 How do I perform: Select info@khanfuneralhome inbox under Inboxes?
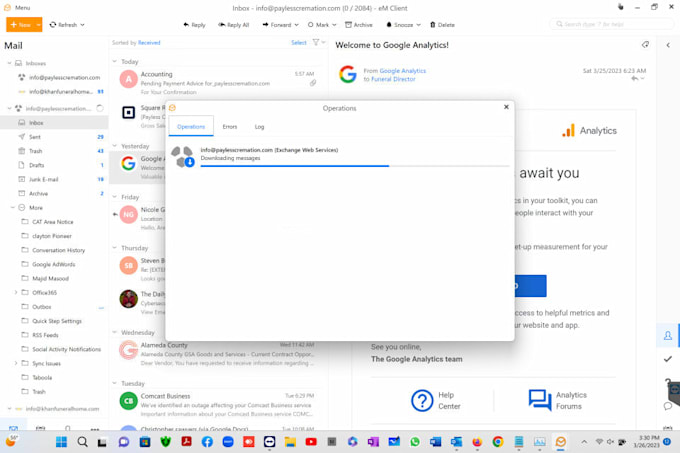point(61,91)
